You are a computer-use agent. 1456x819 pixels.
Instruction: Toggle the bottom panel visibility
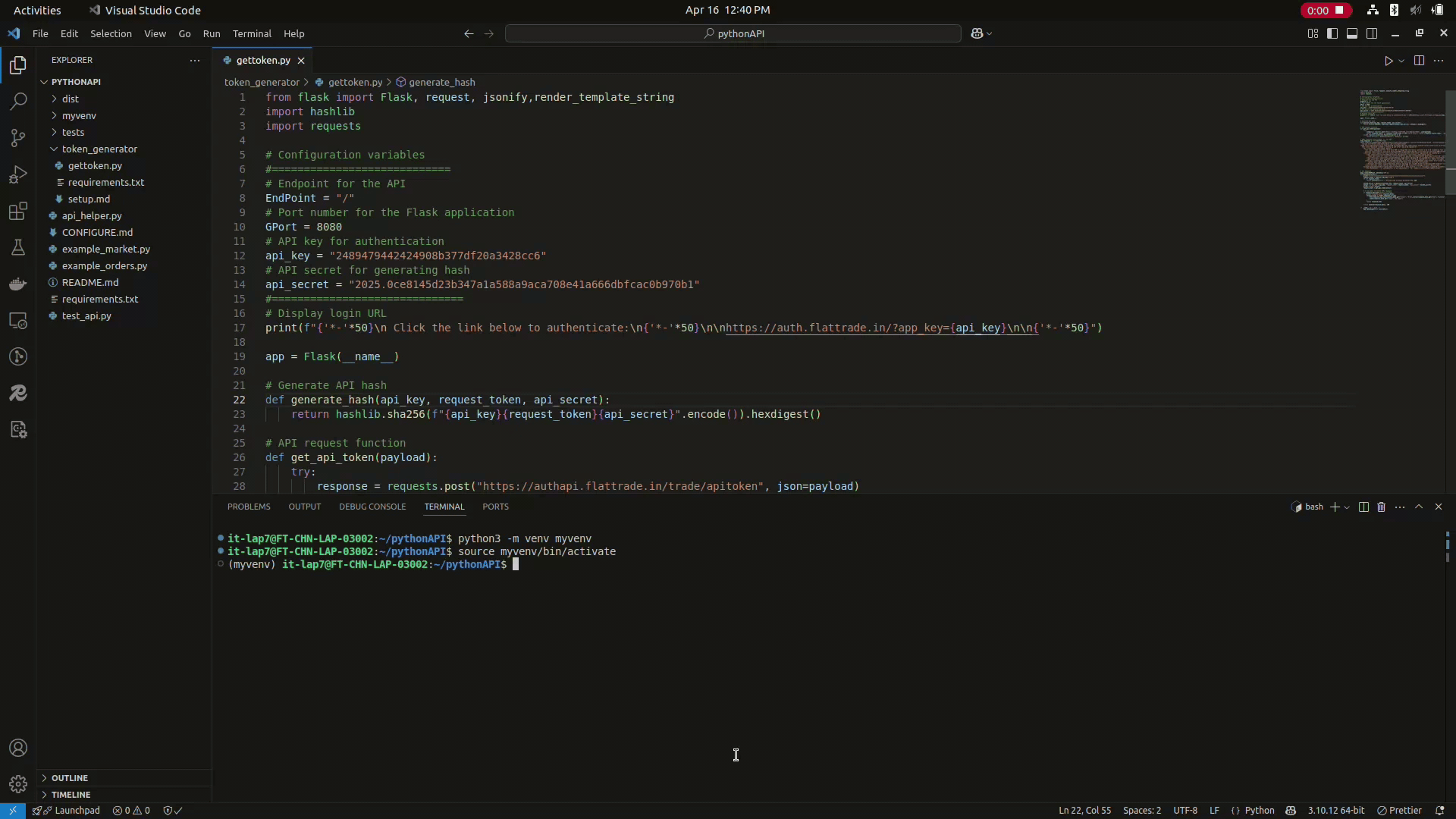coord(1352,33)
